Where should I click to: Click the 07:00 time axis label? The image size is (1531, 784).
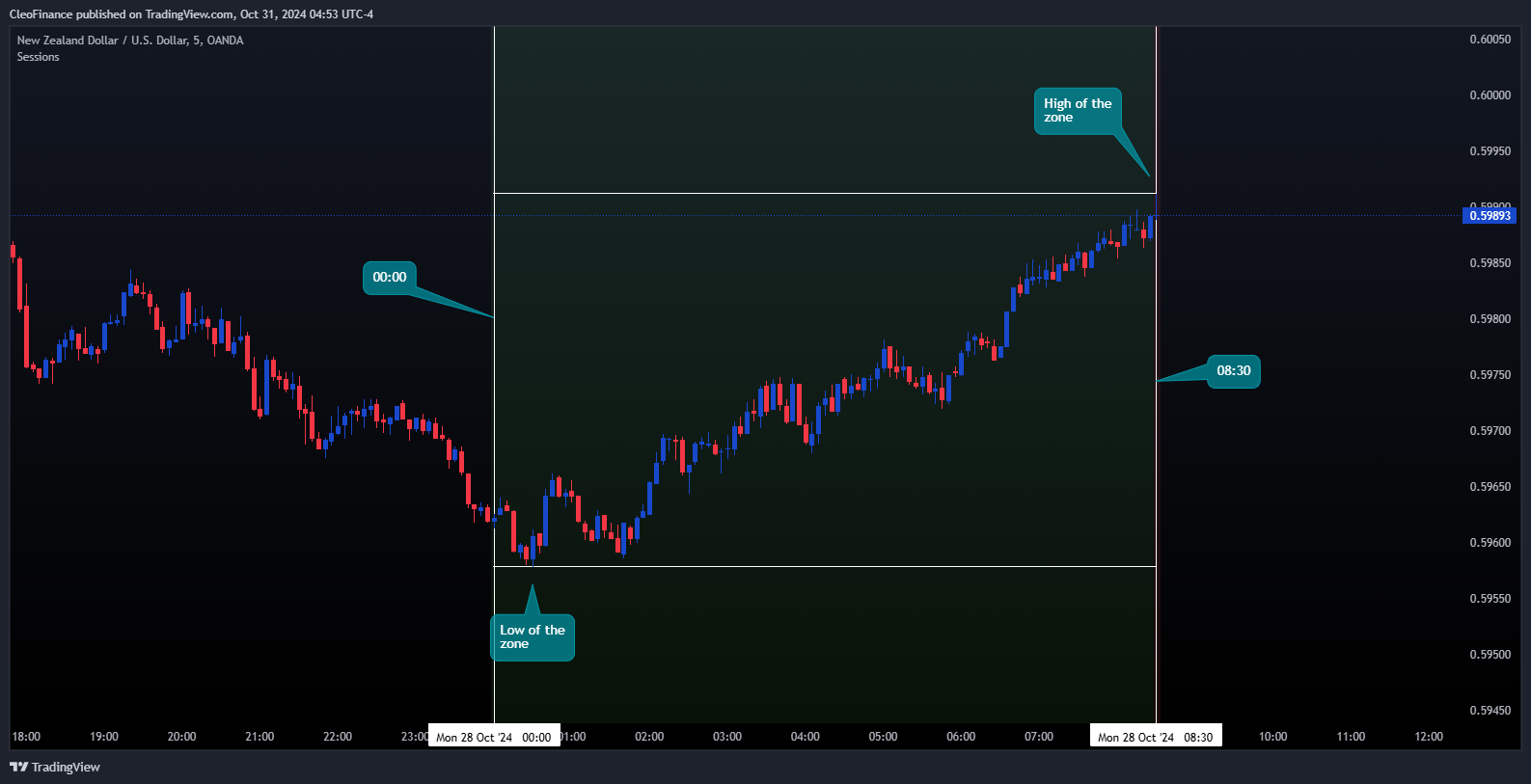point(1039,737)
